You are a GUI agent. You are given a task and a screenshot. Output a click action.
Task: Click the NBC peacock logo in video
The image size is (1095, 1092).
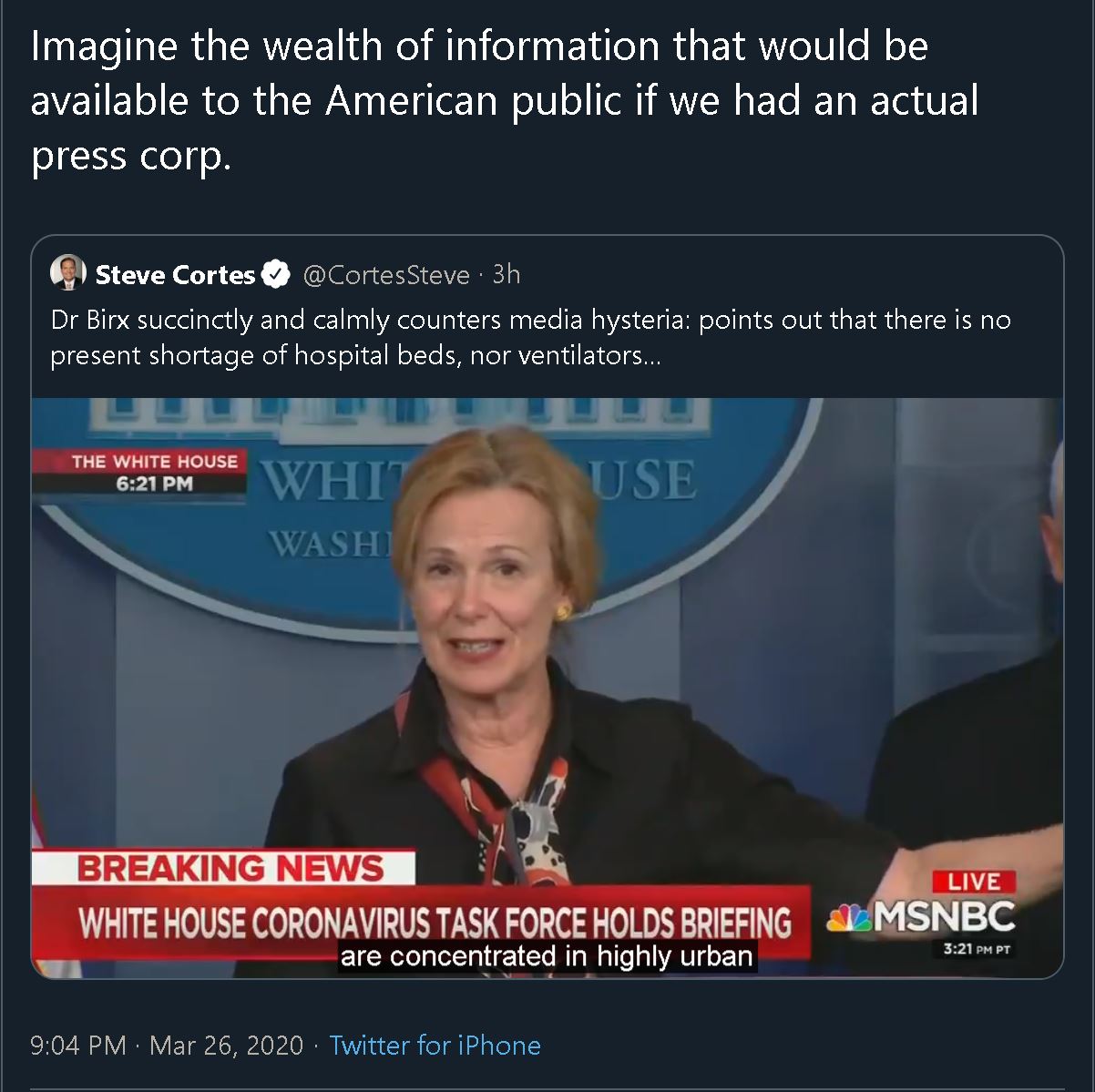pos(847,918)
